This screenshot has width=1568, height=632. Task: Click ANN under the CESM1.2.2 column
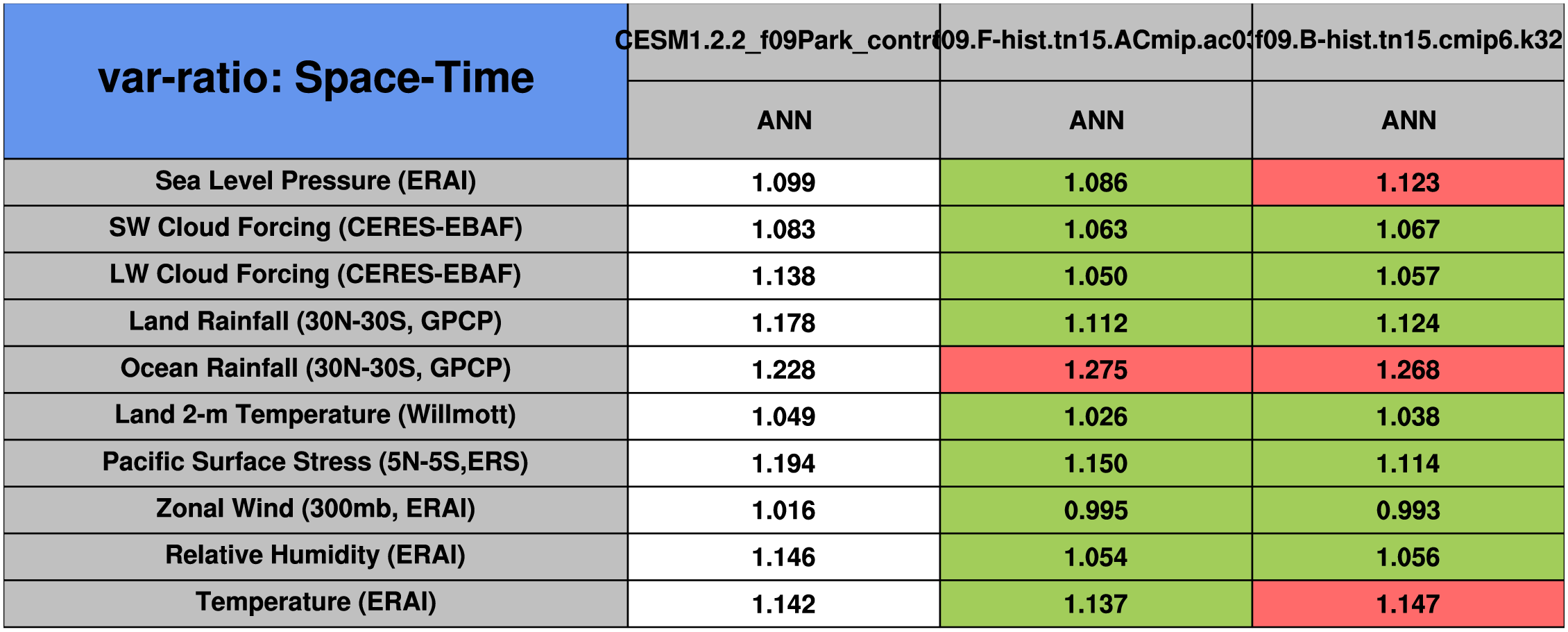[784, 120]
